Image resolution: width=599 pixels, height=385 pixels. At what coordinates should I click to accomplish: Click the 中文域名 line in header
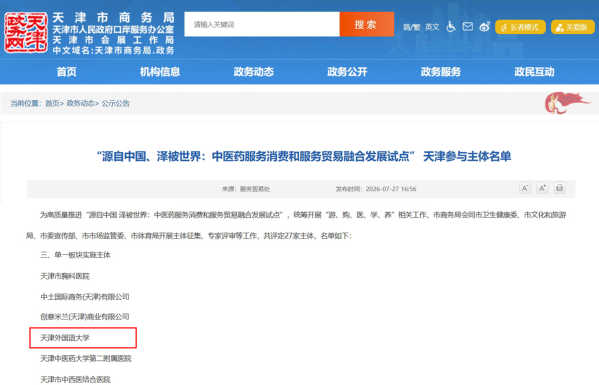[113, 50]
